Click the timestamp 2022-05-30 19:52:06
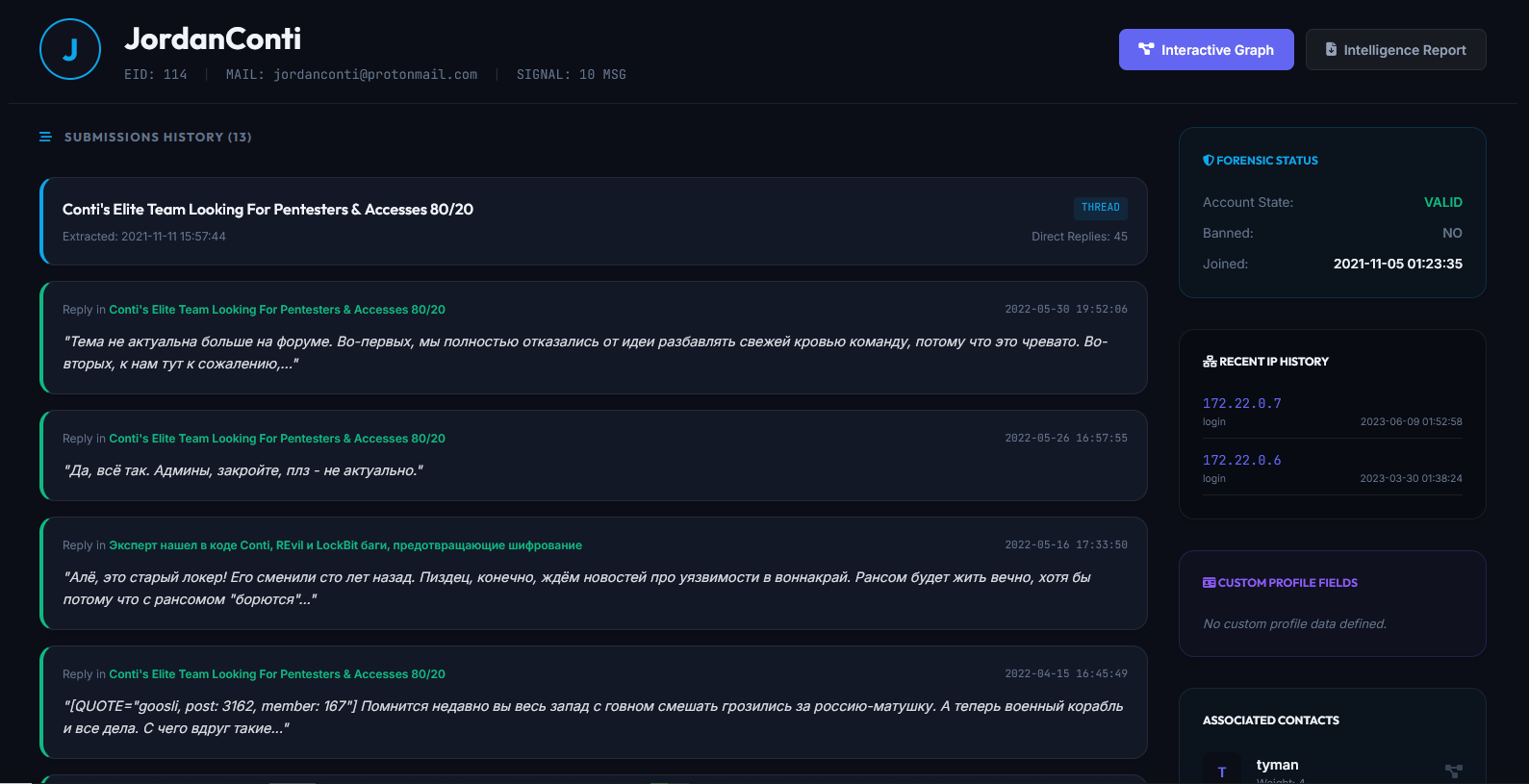The width and height of the screenshot is (1529, 784). 1066,310
